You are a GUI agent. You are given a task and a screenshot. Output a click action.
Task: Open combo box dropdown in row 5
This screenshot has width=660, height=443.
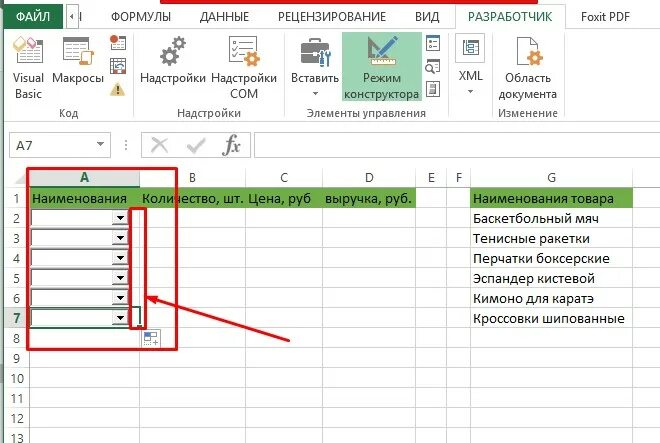120,278
